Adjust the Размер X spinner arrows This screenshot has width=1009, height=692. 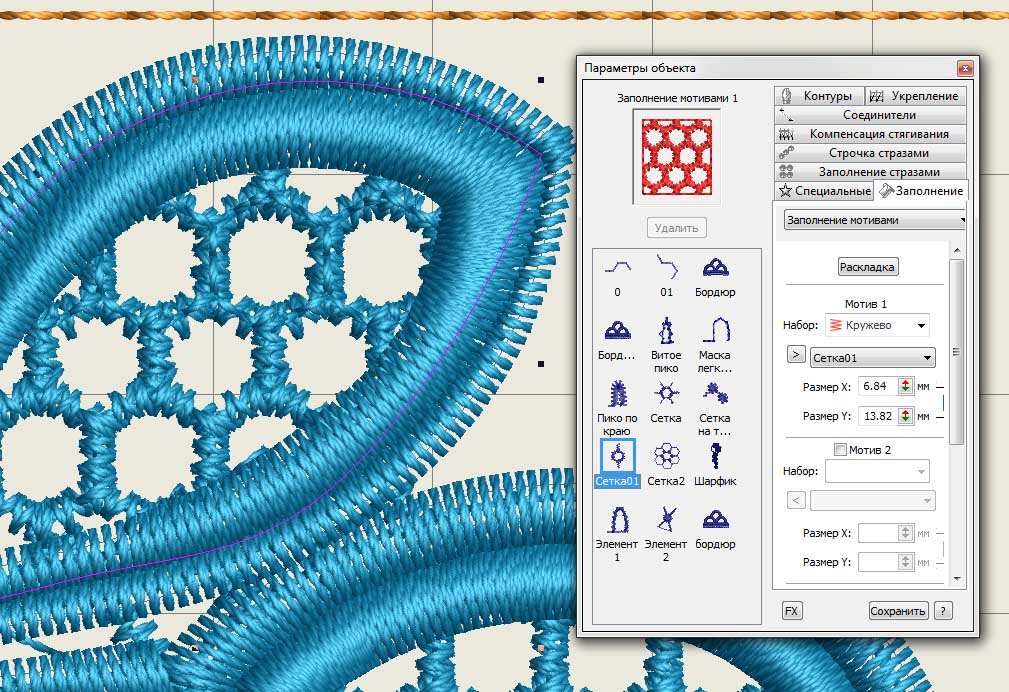tap(906, 386)
